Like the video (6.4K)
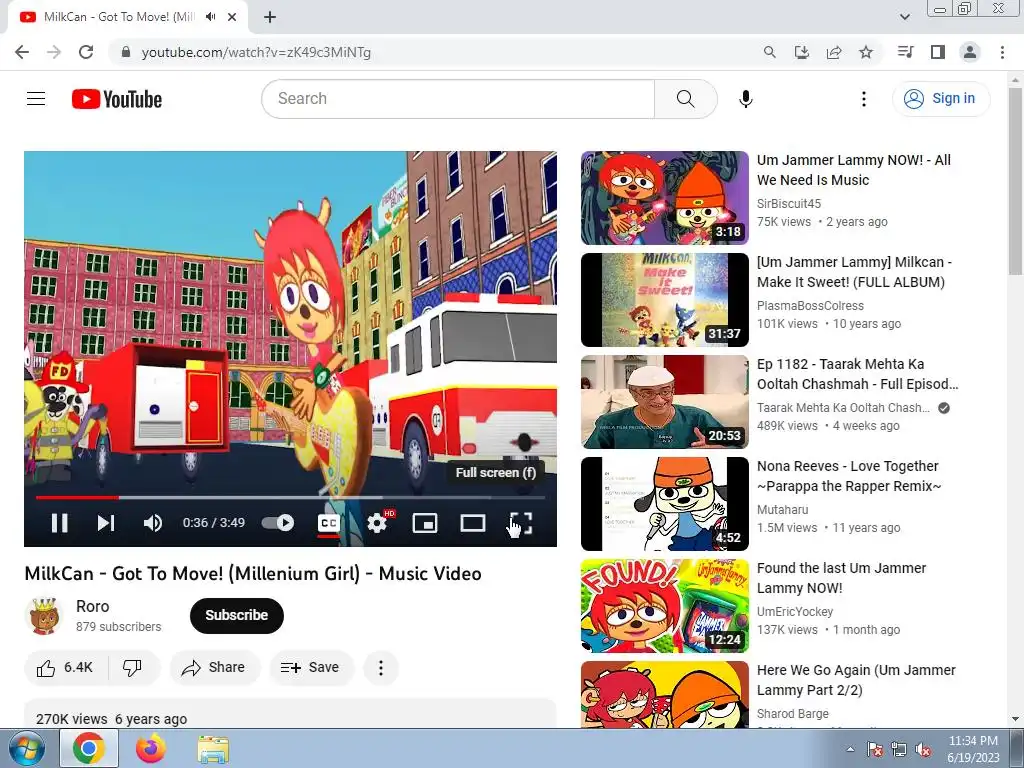Screen dimensions: 1024x768 pos(65,667)
